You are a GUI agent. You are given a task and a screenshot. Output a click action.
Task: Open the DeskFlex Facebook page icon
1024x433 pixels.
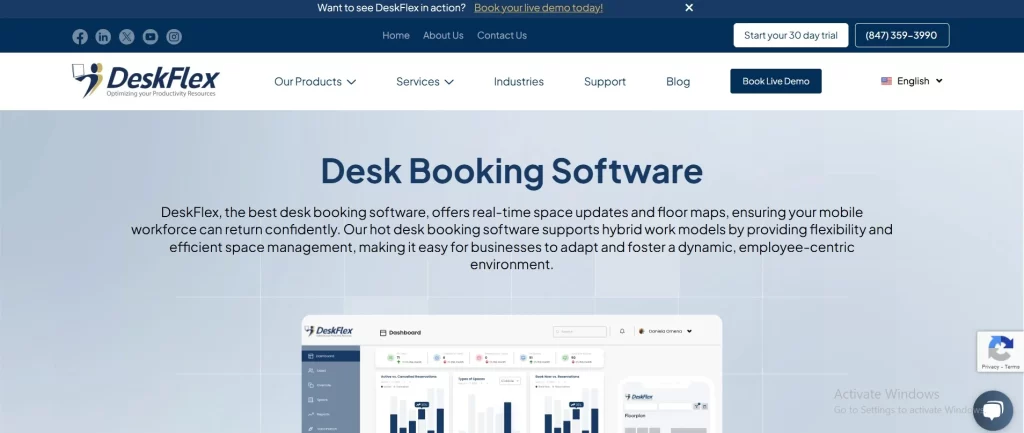pos(80,37)
